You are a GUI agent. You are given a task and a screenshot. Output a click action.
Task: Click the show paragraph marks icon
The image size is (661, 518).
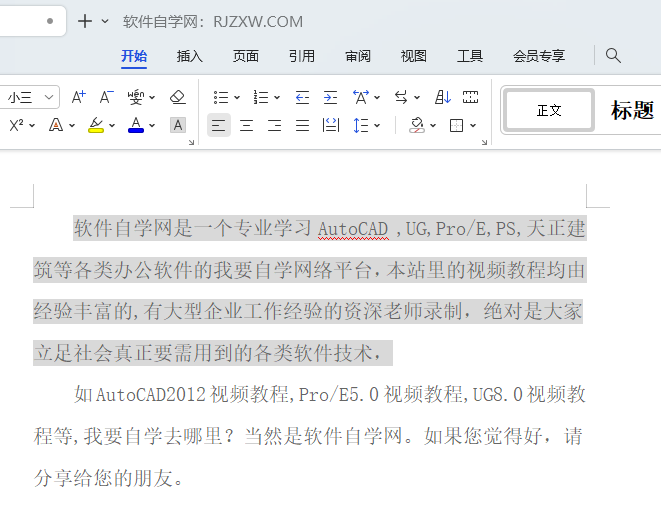pos(470,97)
